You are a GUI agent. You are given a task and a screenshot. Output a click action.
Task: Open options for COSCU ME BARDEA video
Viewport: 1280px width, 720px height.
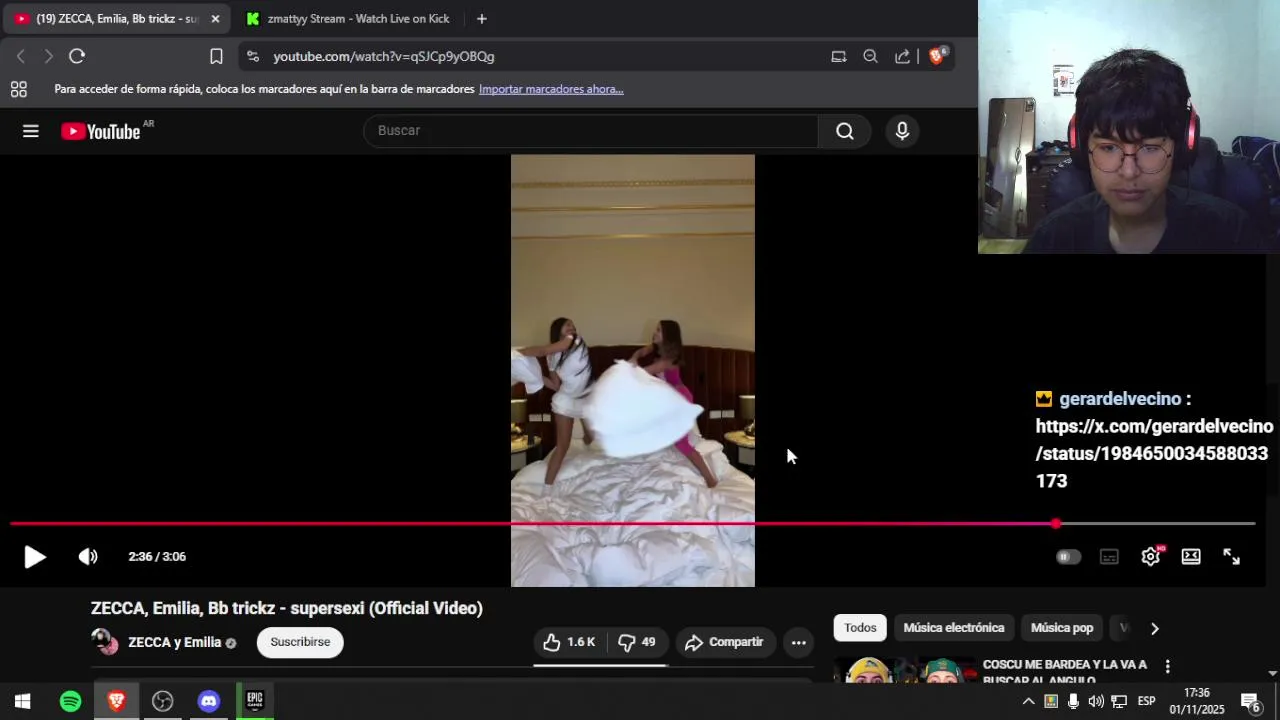1167,666
